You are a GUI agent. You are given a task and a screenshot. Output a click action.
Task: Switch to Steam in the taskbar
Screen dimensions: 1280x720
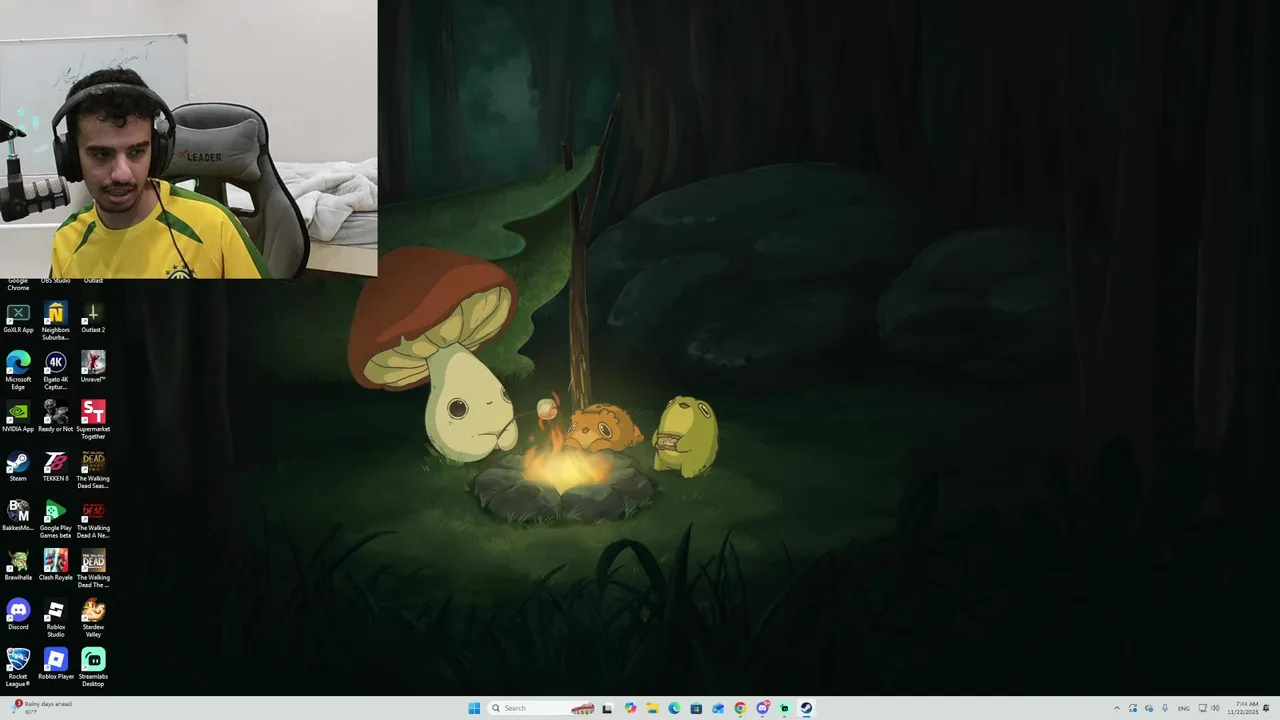pos(806,708)
